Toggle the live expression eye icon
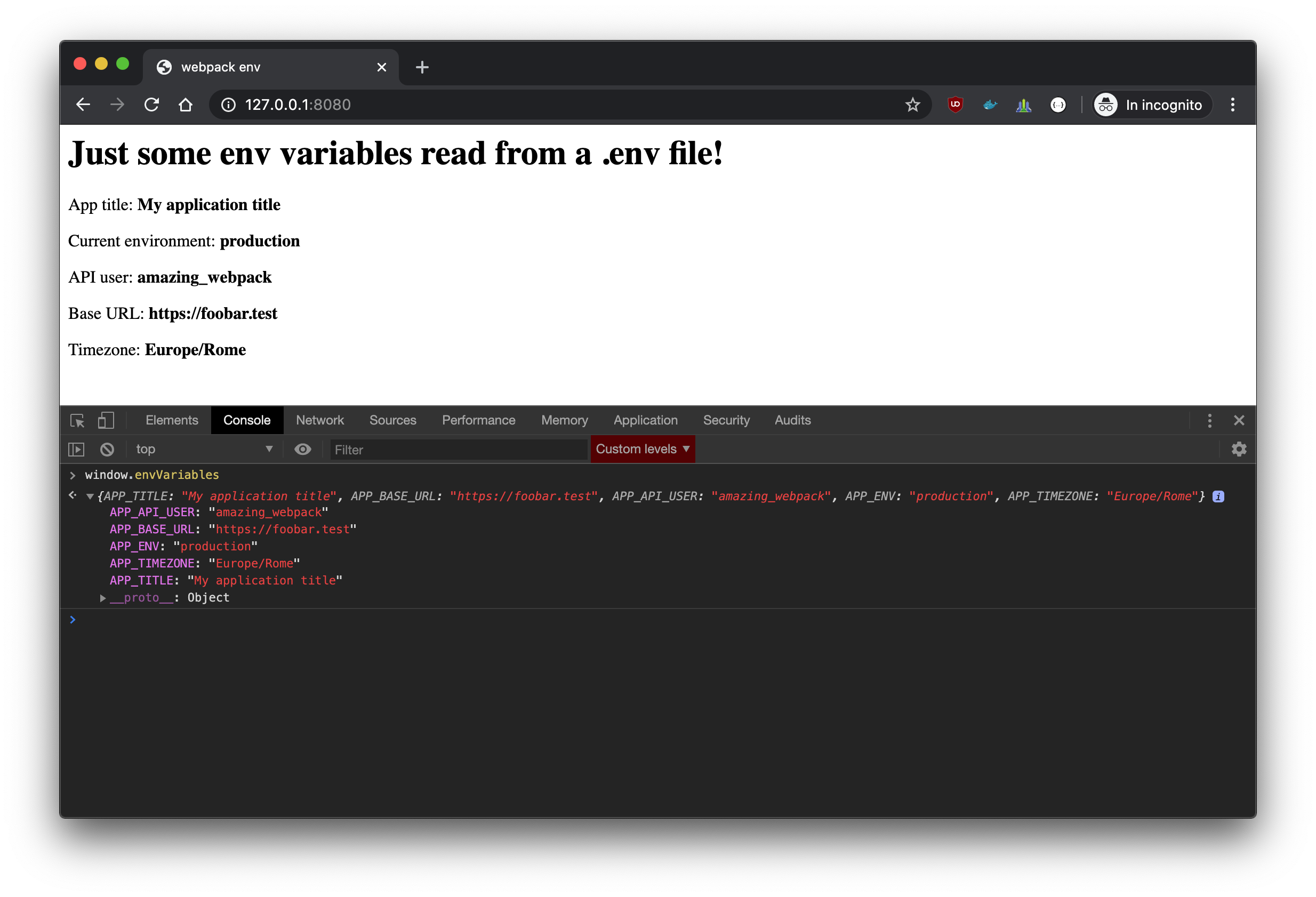 (303, 449)
